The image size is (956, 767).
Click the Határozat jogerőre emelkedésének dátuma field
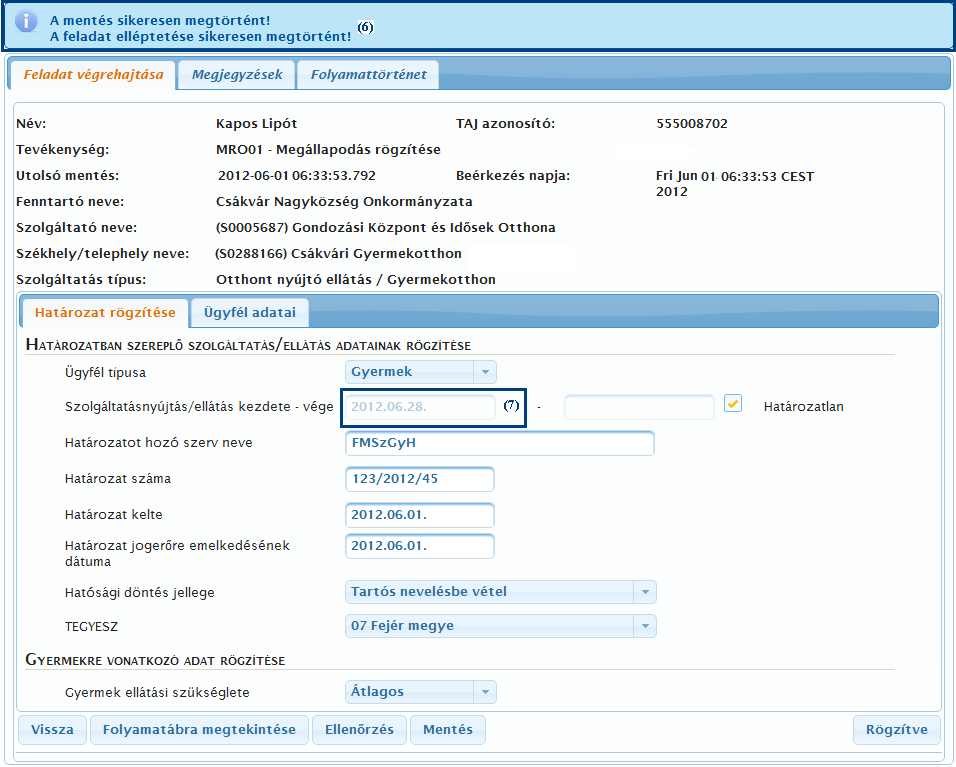pyautogui.click(x=419, y=546)
